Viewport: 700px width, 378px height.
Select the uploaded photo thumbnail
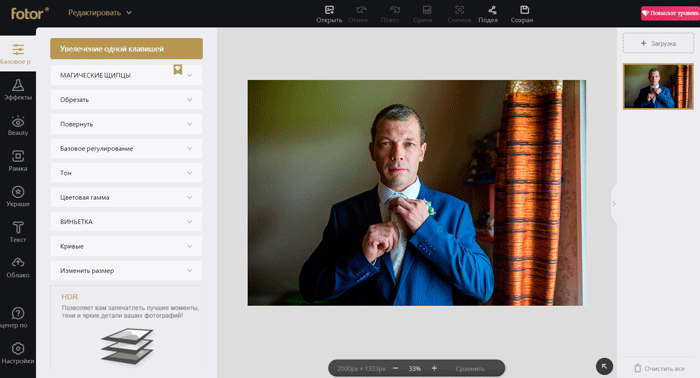[658, 86]
